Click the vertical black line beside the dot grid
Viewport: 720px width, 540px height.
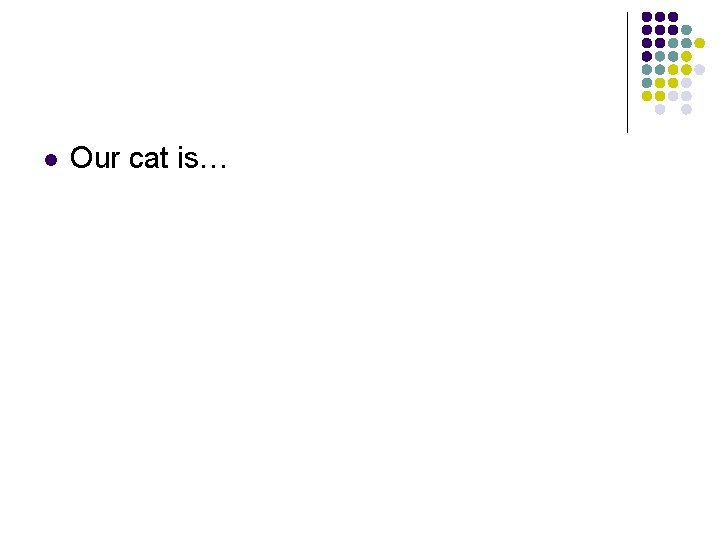pyautogui.click(x=627, y=73)
